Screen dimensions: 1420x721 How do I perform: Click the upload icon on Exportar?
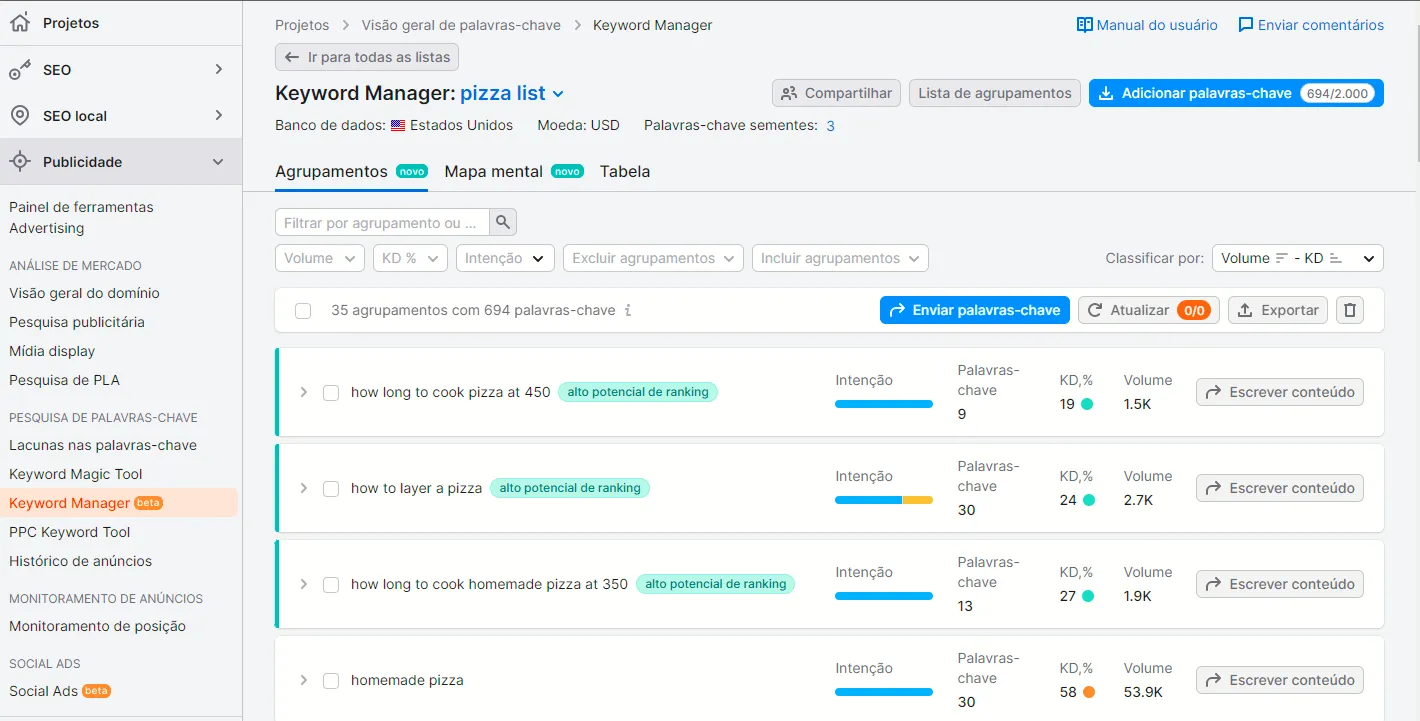click(x=1245, y=310)
